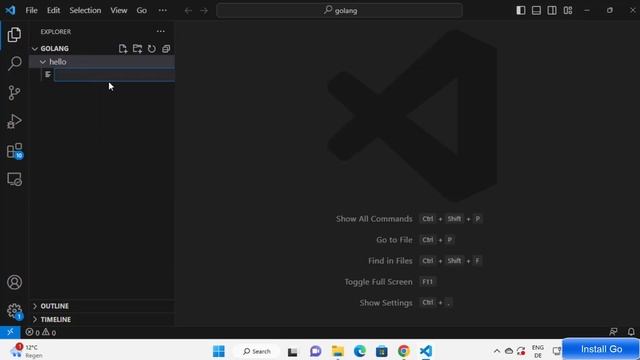Refresh the Explorer tree
The width and height of the screenshot is (640, 360).
point(151,49)
